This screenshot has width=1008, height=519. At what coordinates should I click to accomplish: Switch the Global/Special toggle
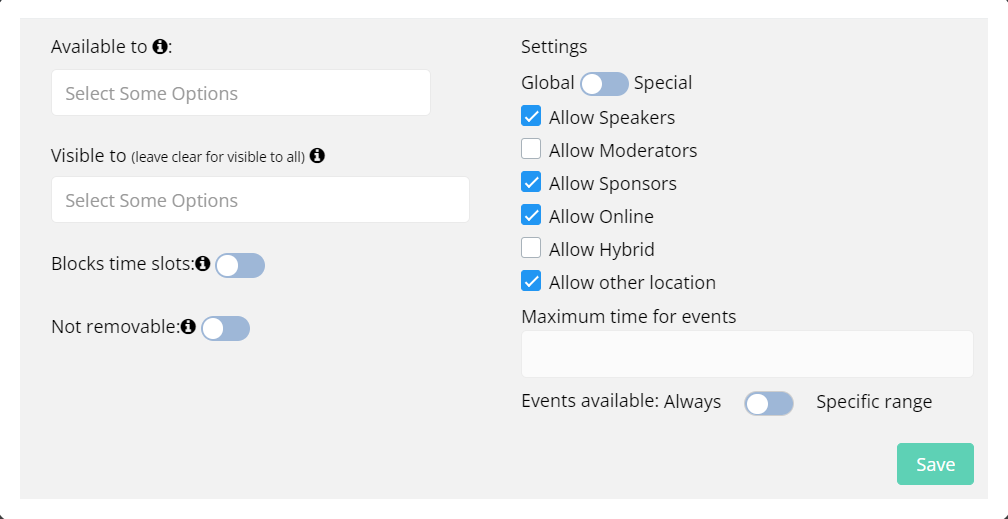pos(604,84)
